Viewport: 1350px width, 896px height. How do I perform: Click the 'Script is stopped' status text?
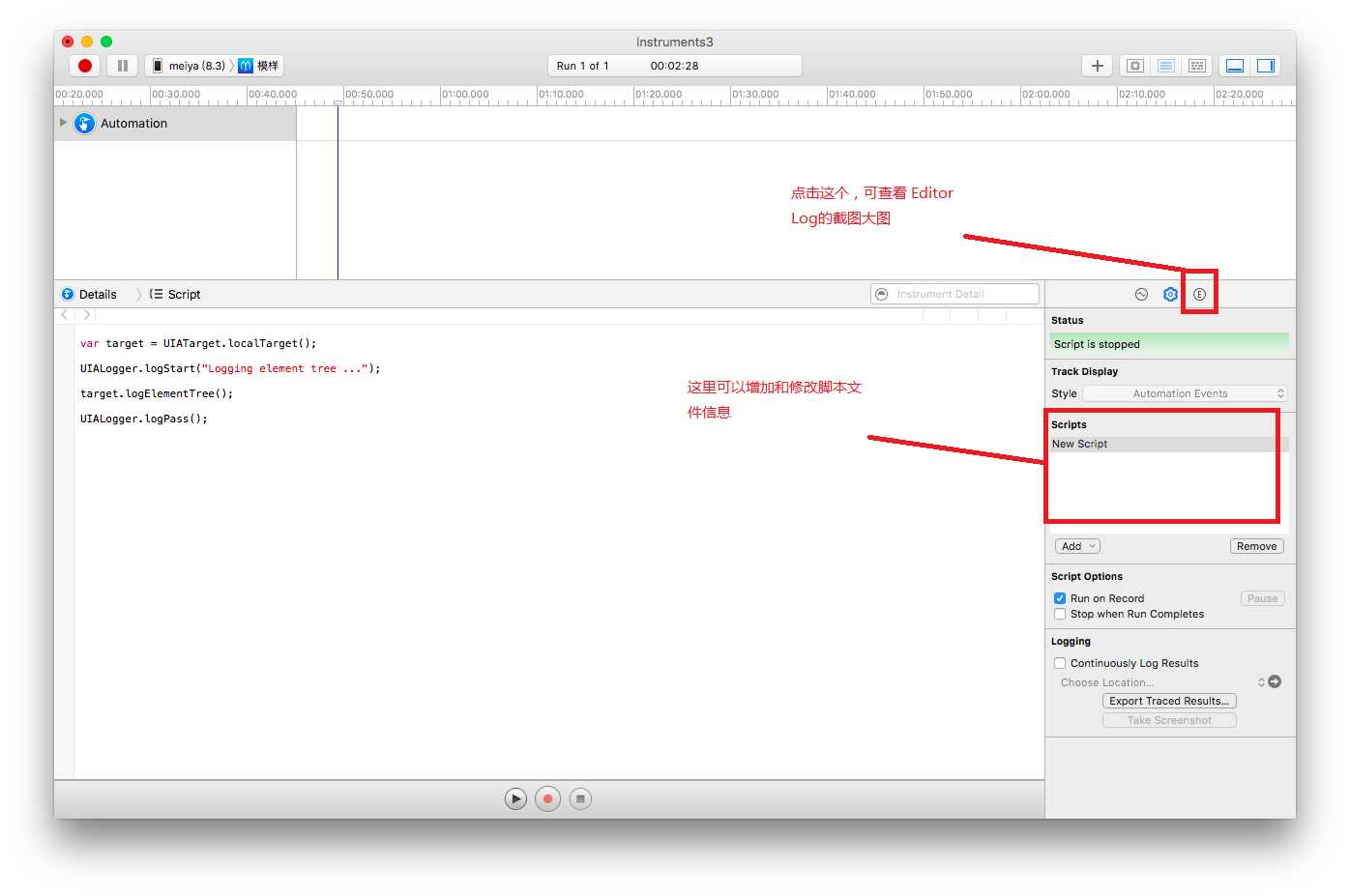click(x=1097, y=344)
